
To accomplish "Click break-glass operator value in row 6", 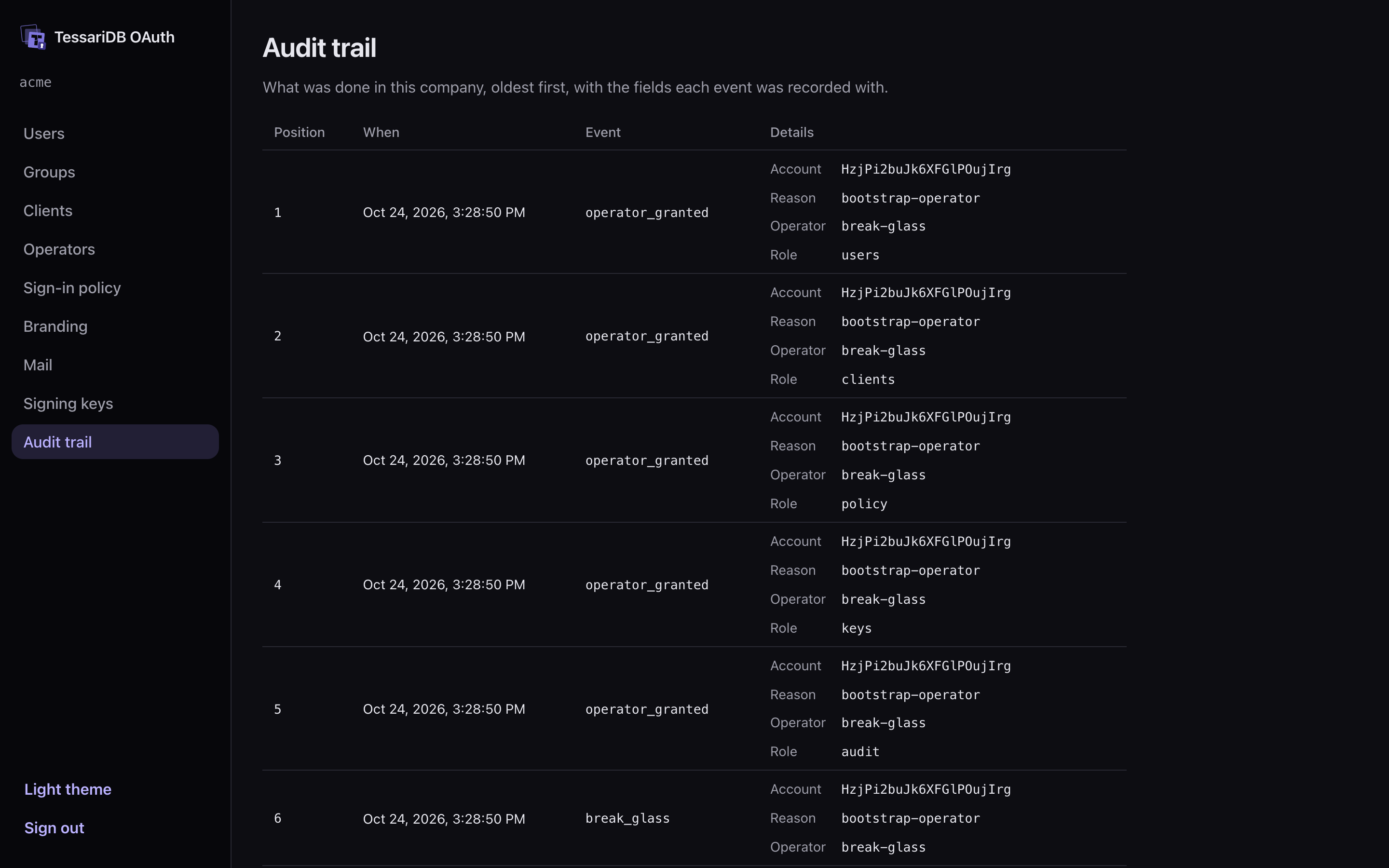I will (884, 847).
